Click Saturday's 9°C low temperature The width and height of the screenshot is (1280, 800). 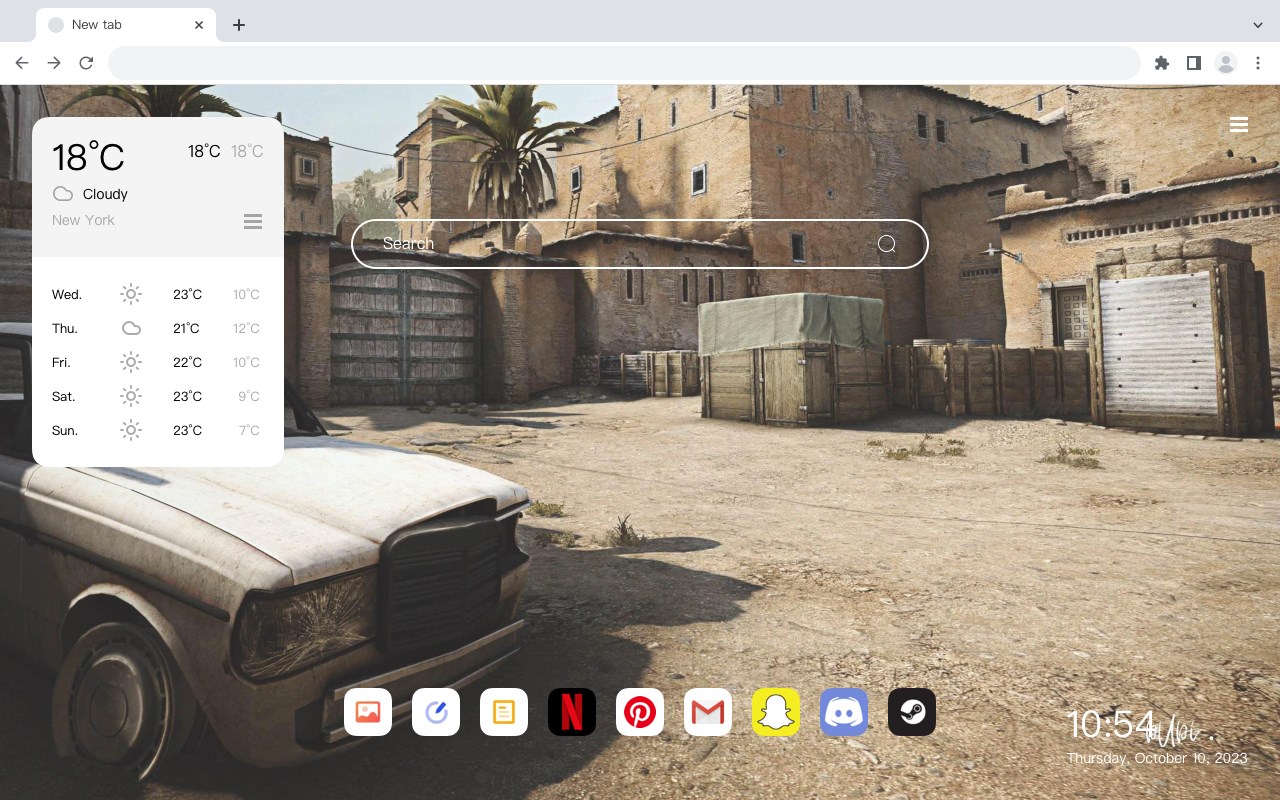pos(249,396)
